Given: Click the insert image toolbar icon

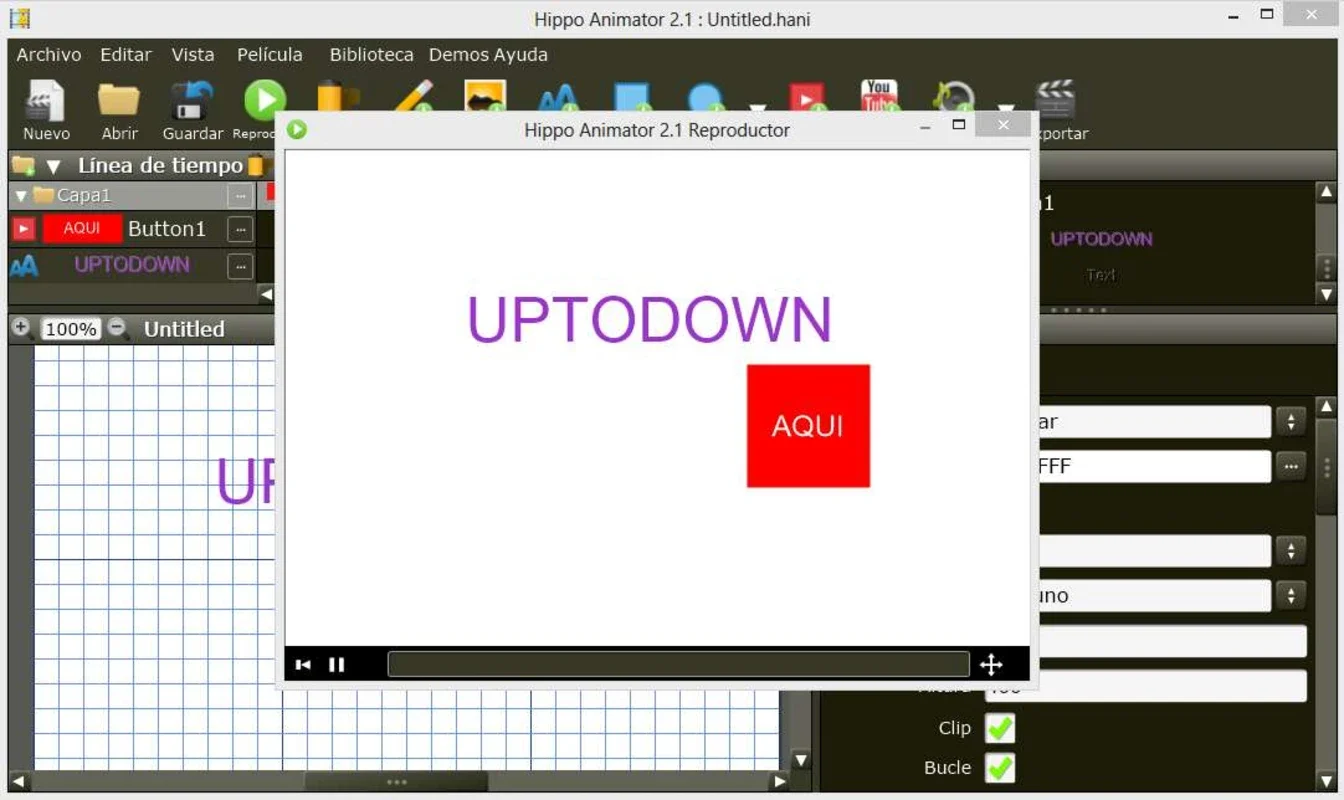Looking at the screenshot, I should pos(485,96).
